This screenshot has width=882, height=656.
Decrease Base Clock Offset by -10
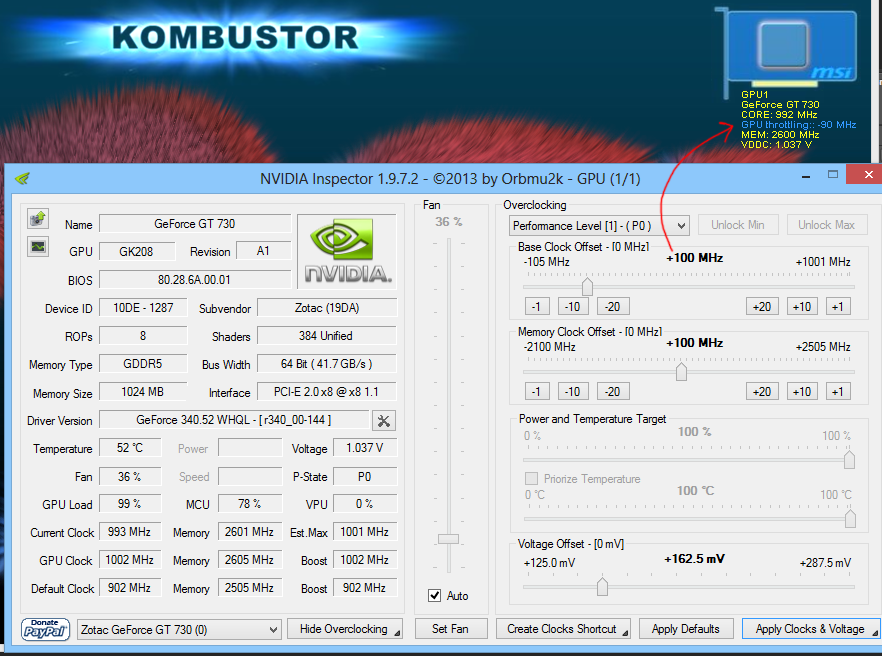(573, 306)
